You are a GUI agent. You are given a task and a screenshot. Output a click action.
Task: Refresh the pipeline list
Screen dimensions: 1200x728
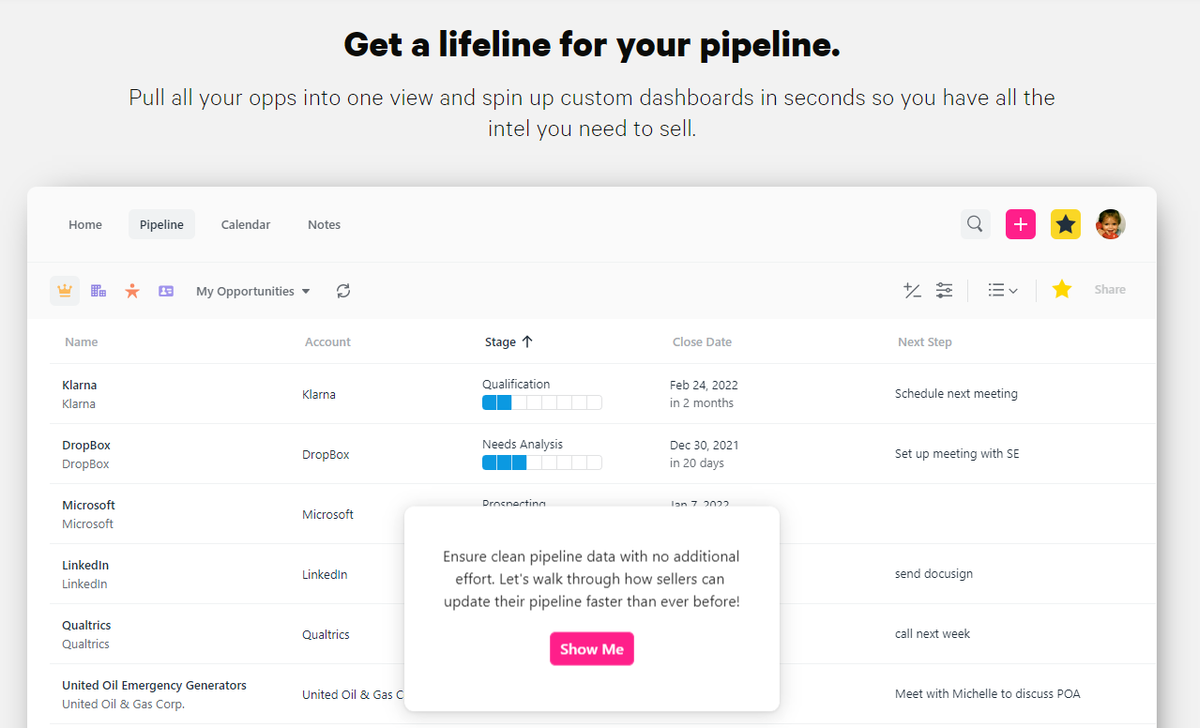(x=343, y=291)
